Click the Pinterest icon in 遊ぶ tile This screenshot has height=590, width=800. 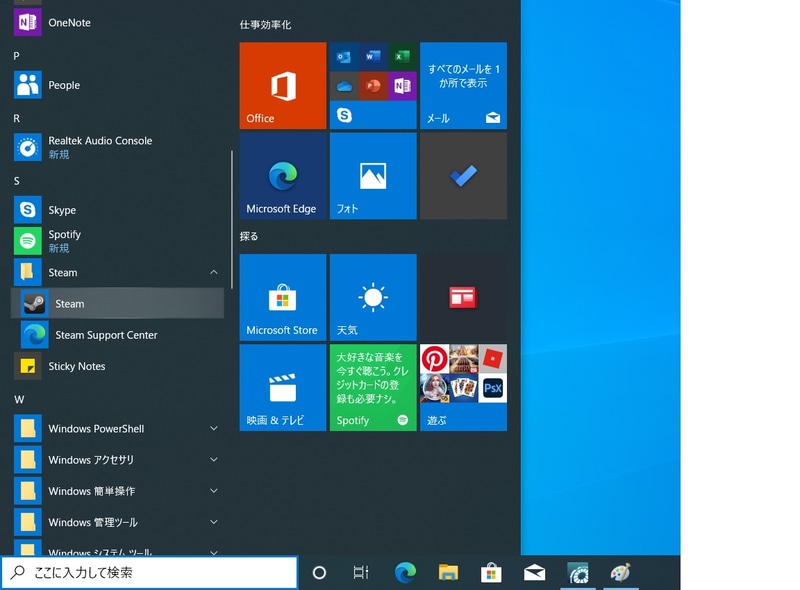434,359
